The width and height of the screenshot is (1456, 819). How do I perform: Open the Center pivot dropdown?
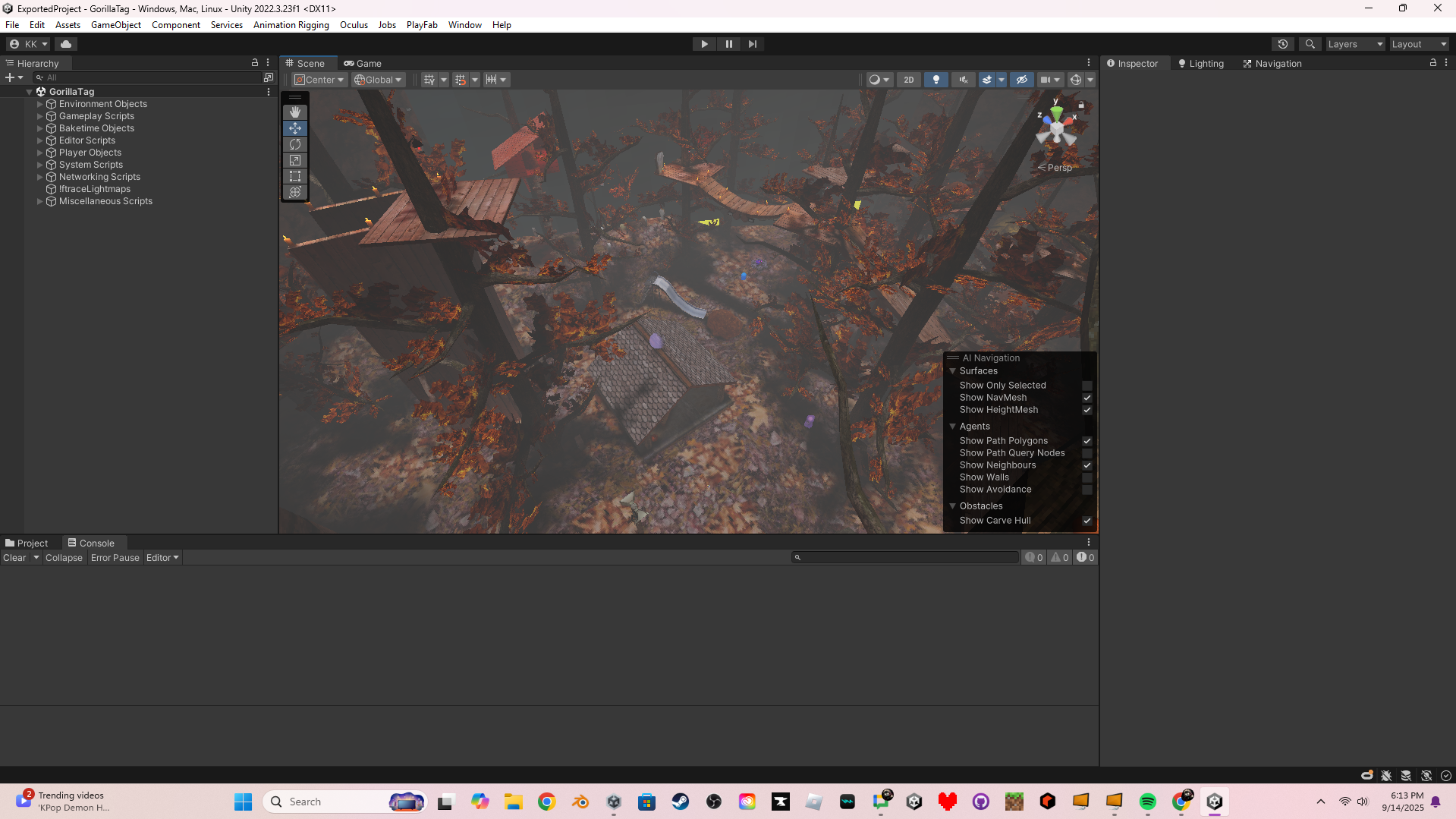319,80
